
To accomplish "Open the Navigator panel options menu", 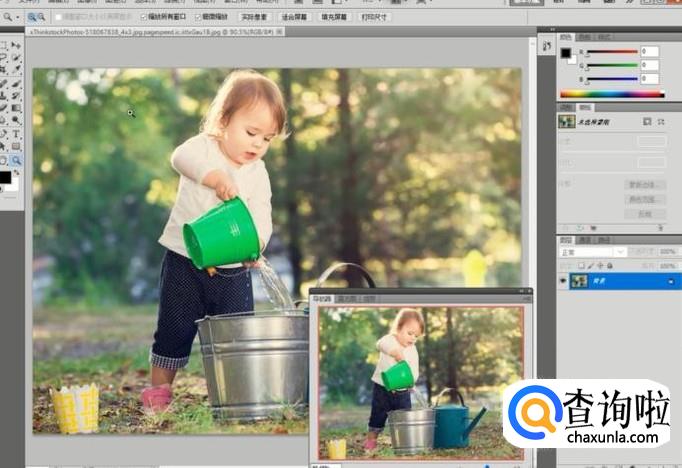I will pyautogui.click(x=527, y=299).
